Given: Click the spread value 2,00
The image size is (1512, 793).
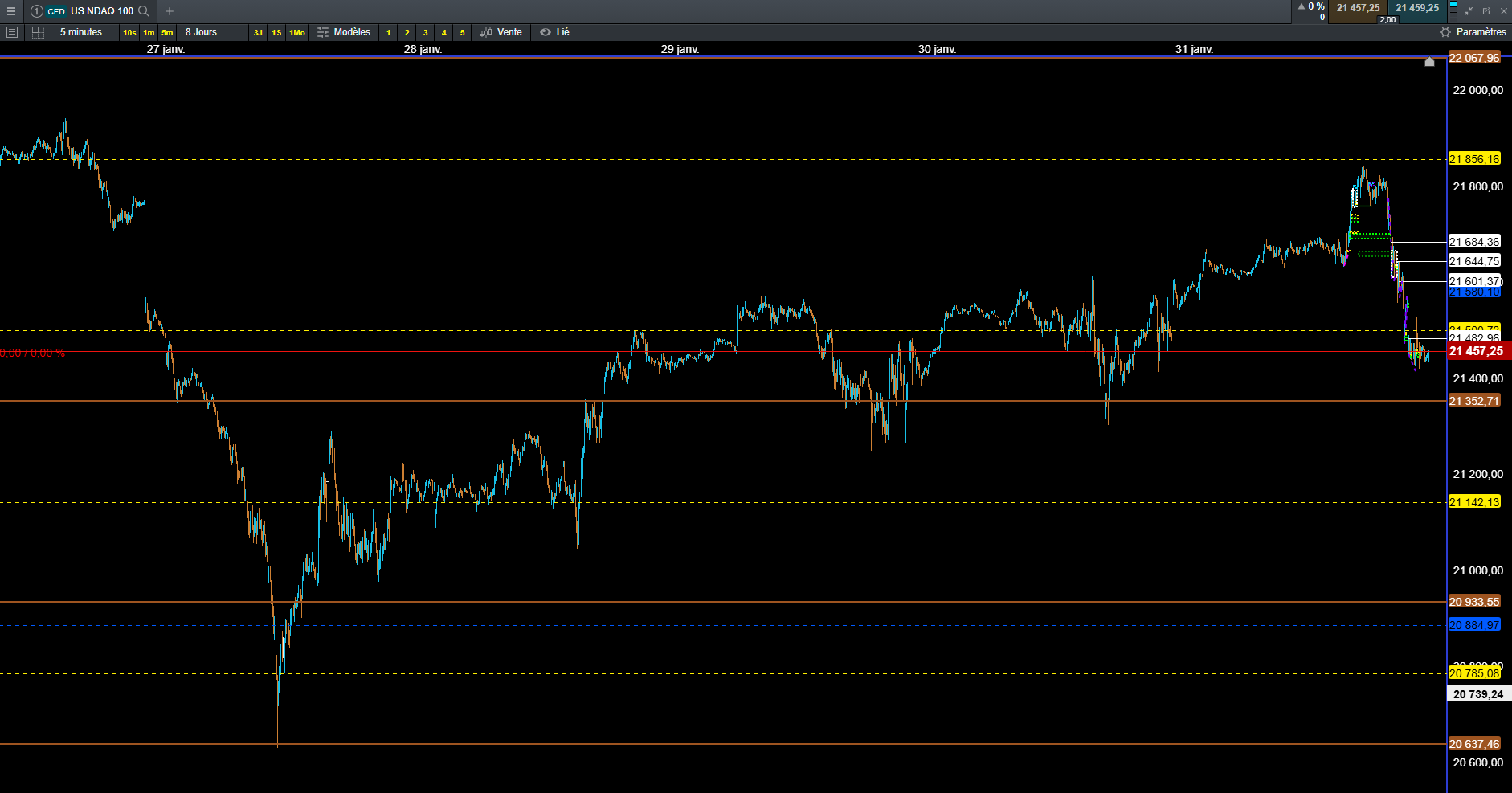Looking at the screenshot, I should click(1387, 19).
